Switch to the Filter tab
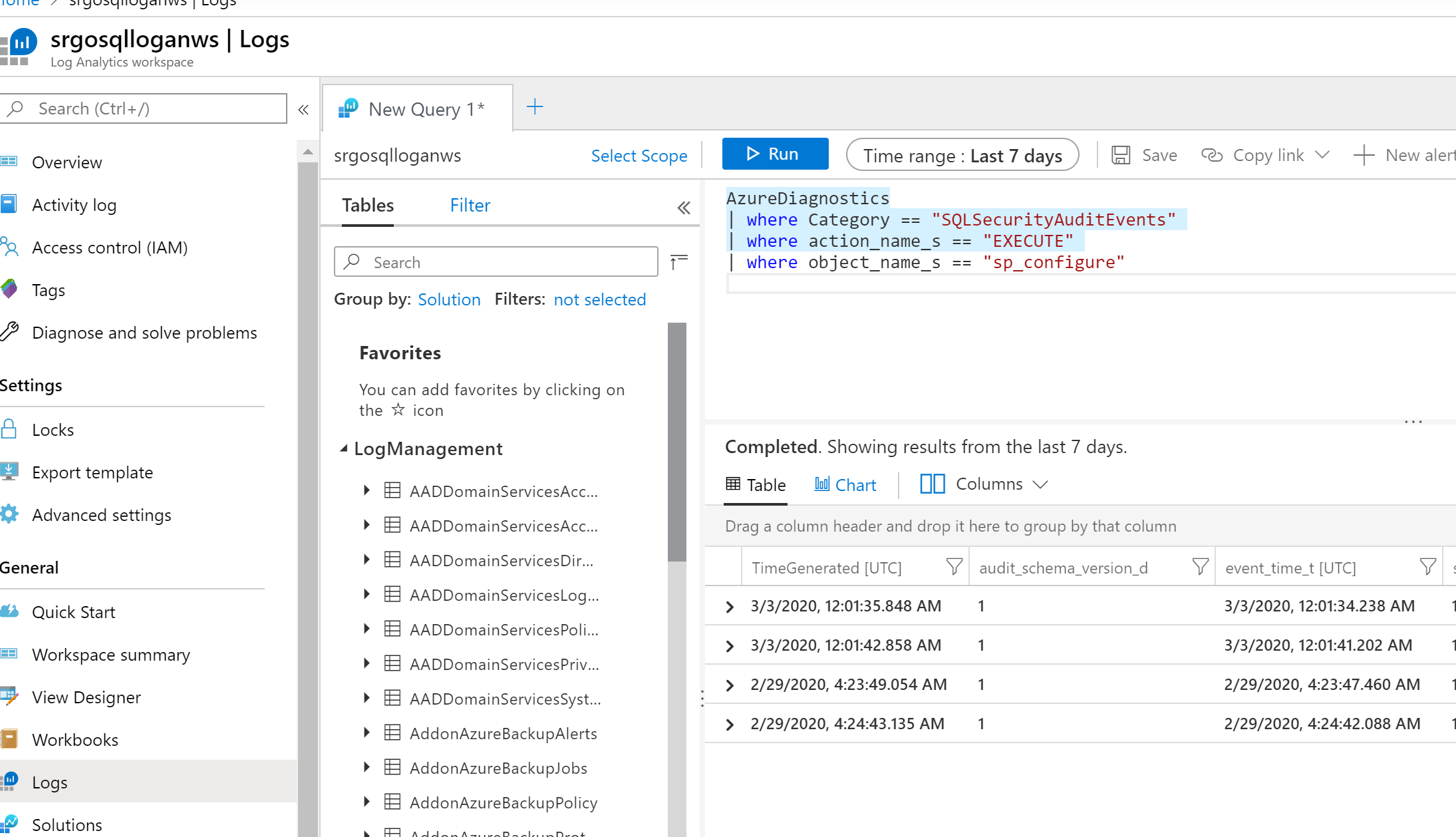 coord(470,205)
